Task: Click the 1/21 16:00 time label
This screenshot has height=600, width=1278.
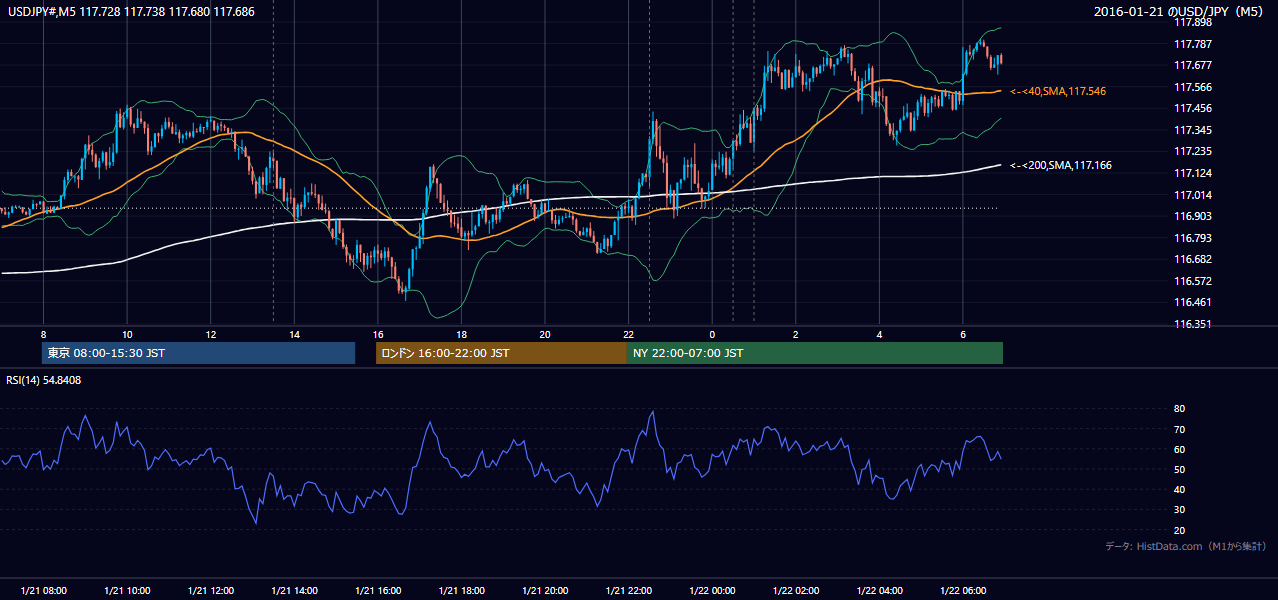Action: pyautogui.click(x=377, y=590)
